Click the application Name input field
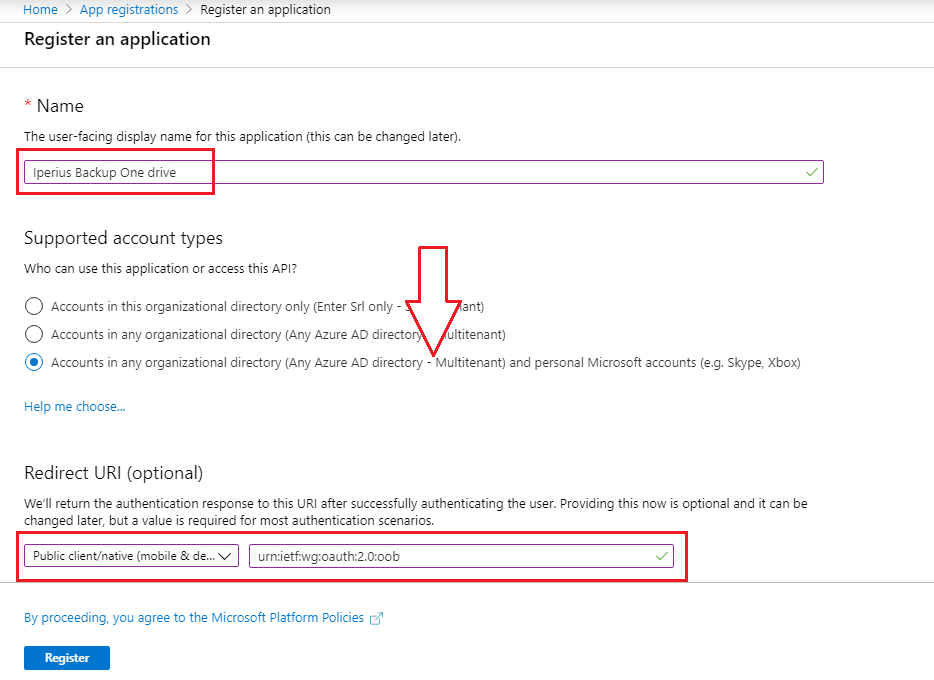Image resolution: width=934 pixels, height=680 pixels. click(424, 172)
